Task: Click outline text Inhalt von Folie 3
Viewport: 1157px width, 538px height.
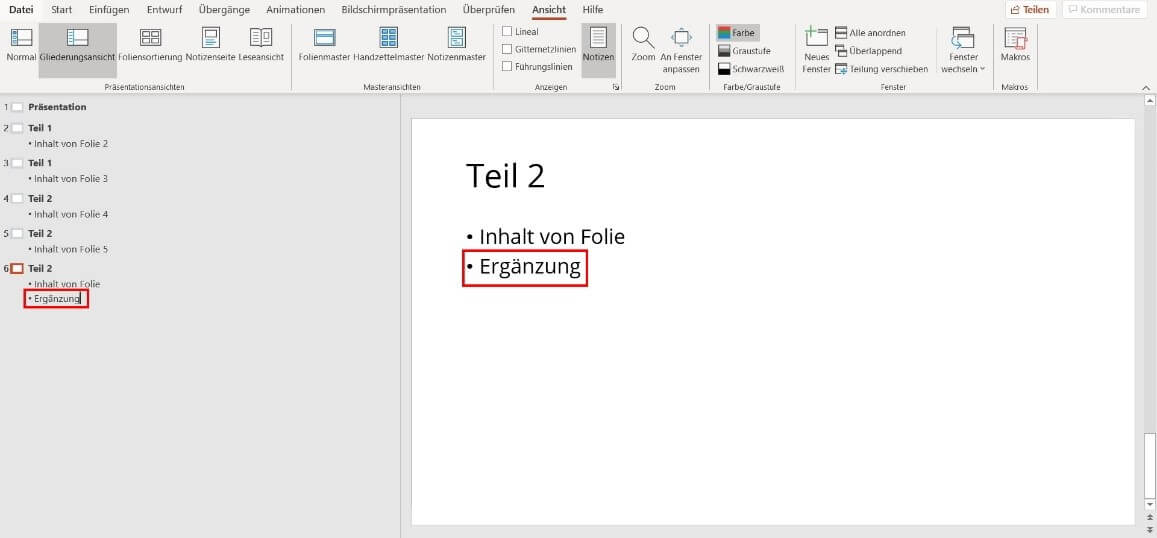Action: 71,179
